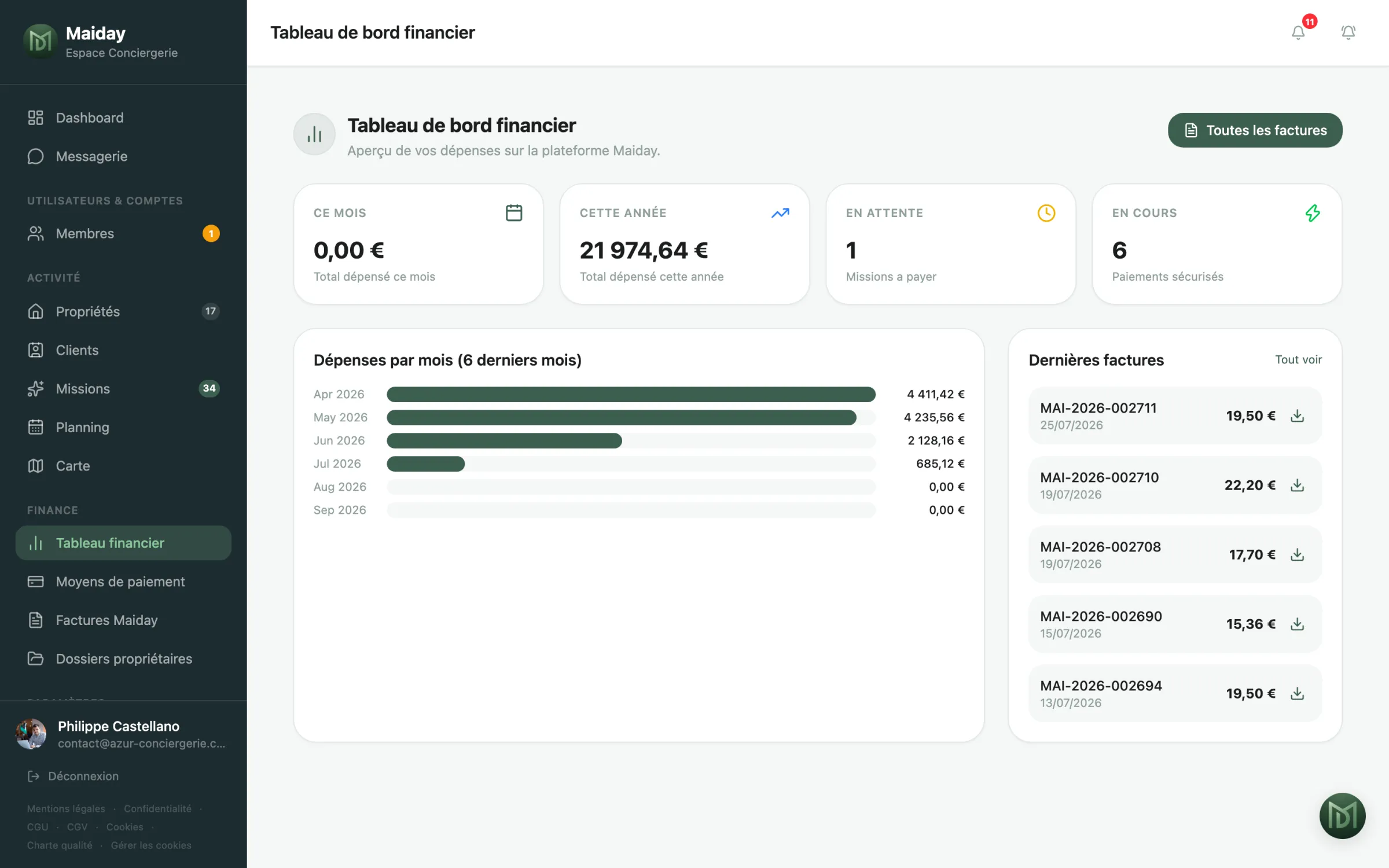This screenshot has width=1389, height=868.
Task: Download invoice MAI-2026-002708
Action: (x=1297, y=554)
